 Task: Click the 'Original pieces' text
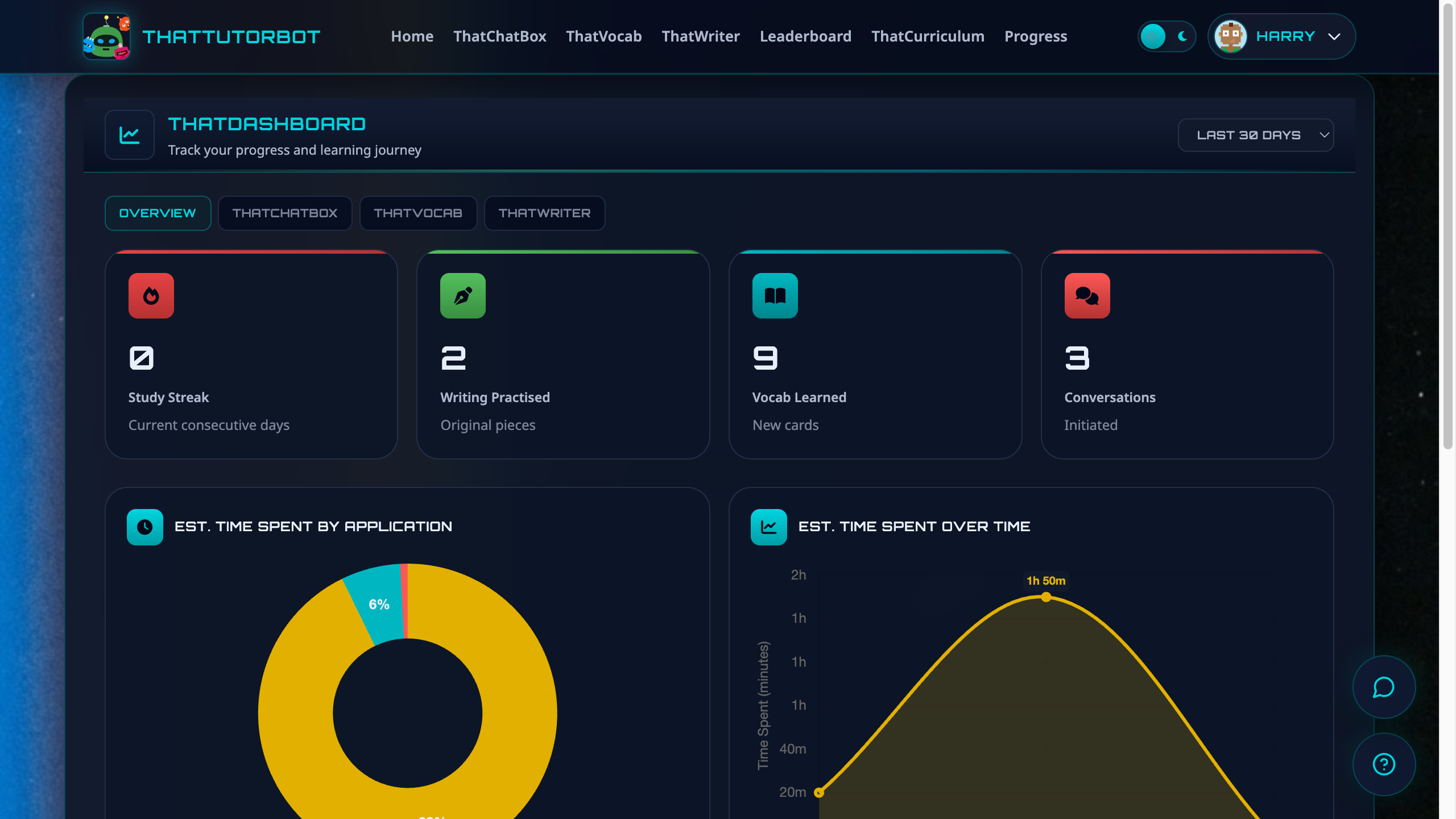(488, 425)
